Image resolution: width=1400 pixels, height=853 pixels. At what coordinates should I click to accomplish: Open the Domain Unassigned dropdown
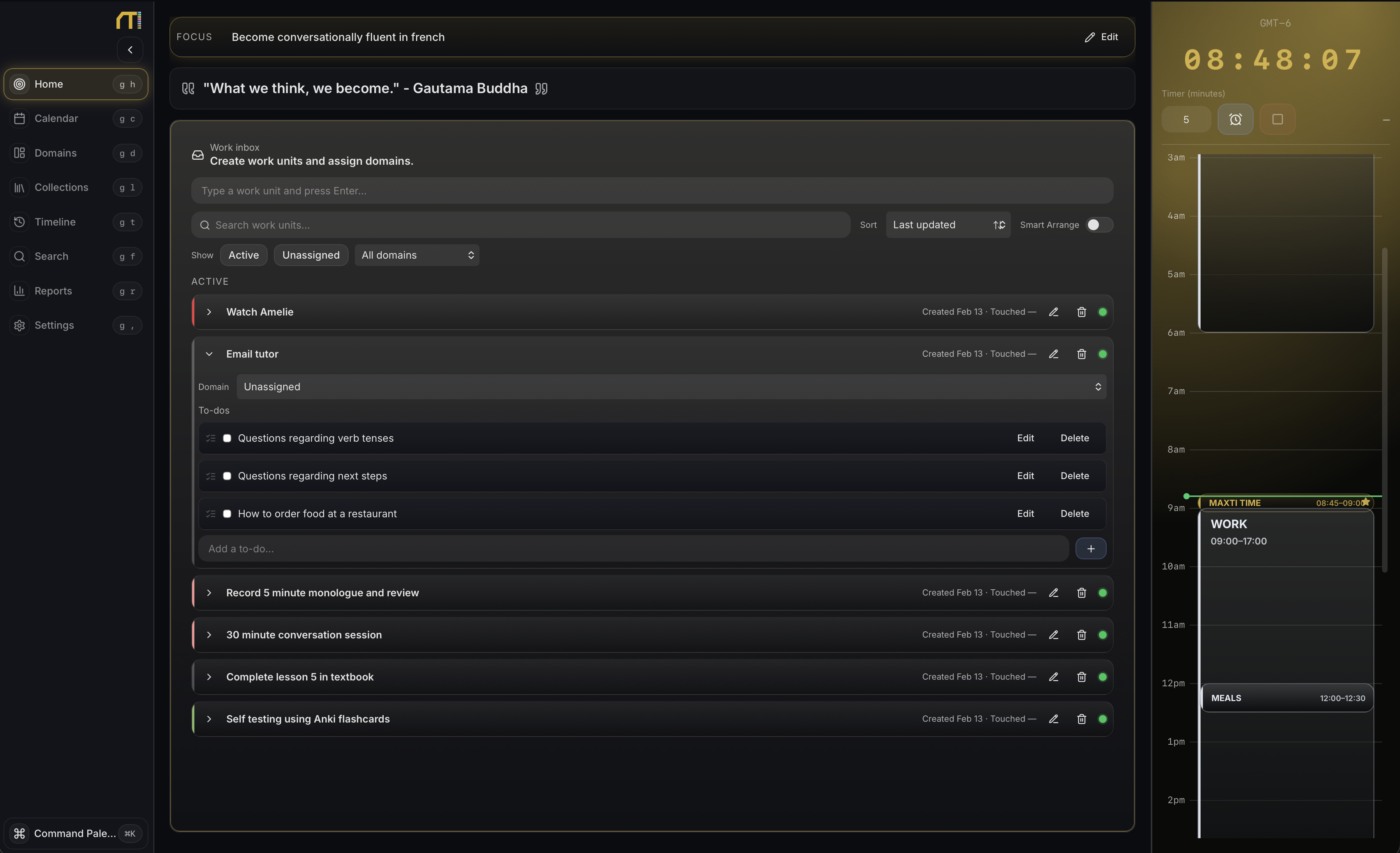[671, 387]
